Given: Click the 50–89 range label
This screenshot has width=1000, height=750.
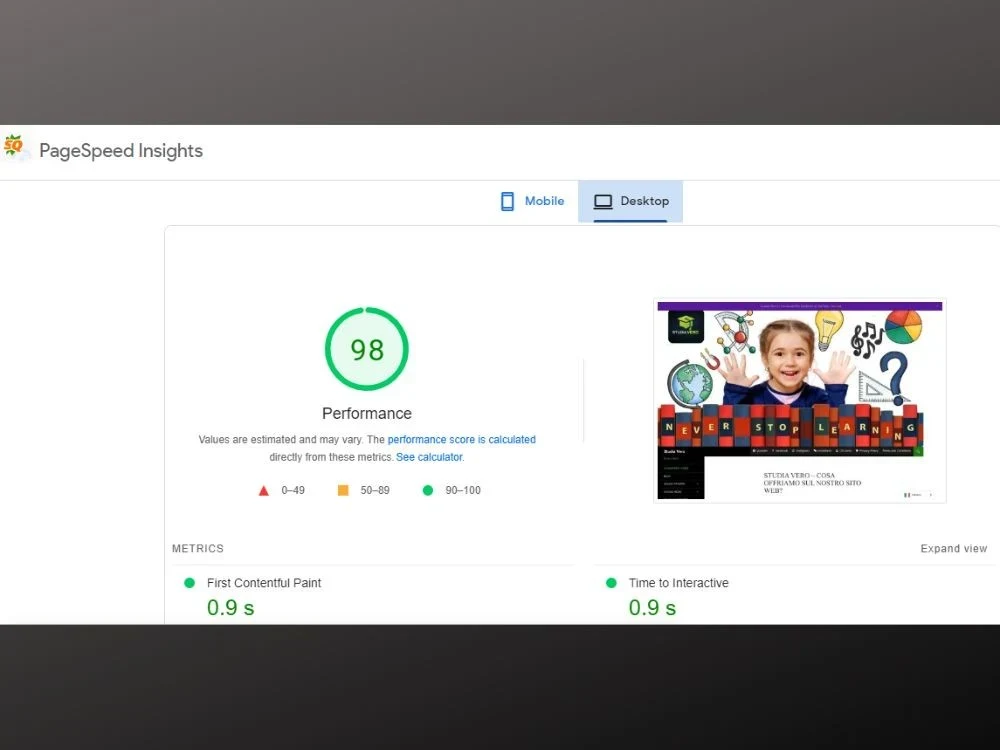Looking at the screenshot, I should click(375, 490).
